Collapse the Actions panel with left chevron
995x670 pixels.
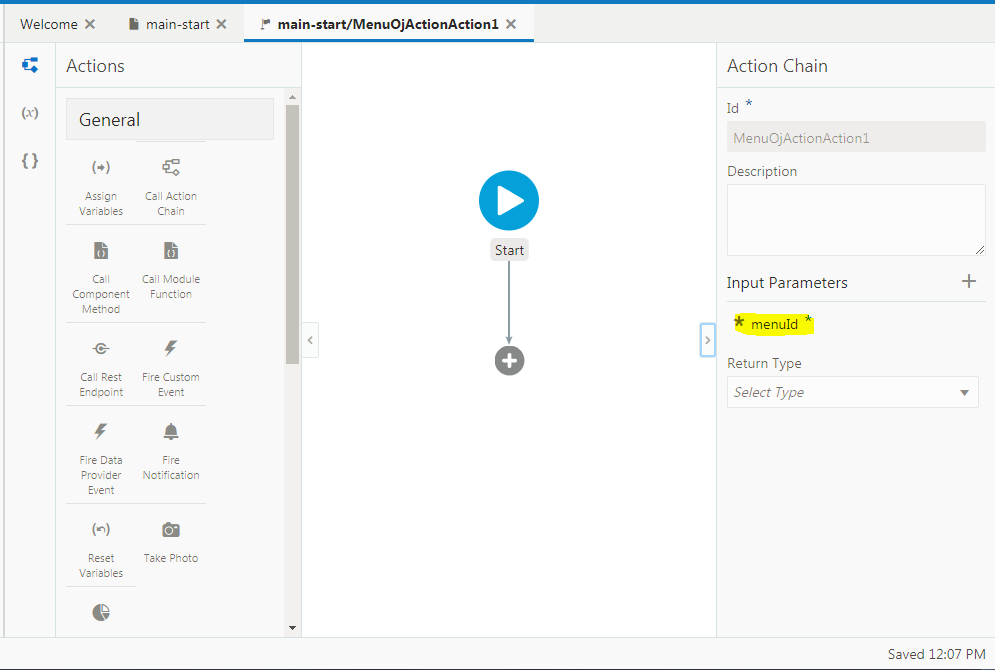[x=310, y=340]
